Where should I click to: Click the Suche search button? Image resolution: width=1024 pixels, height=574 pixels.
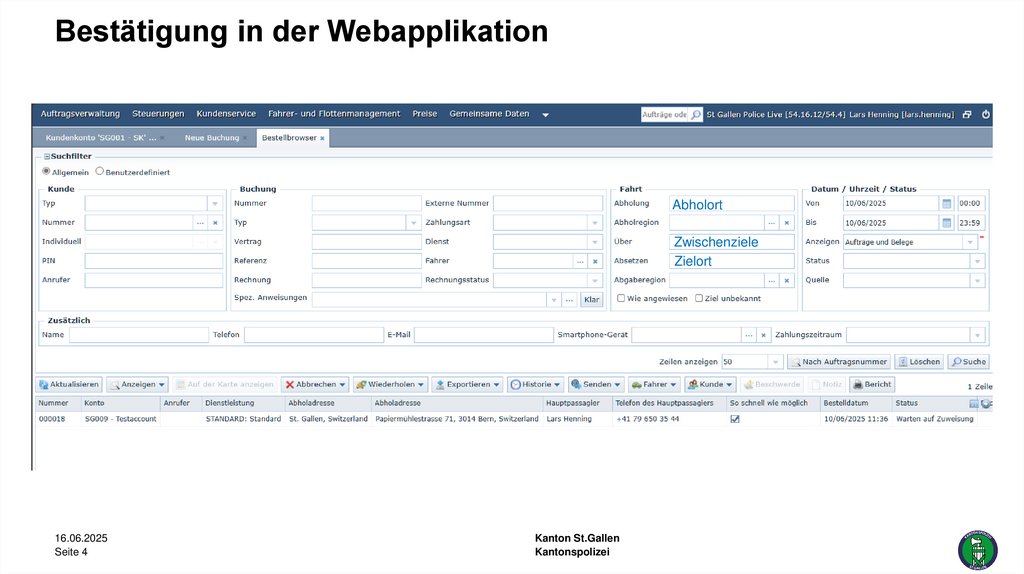coord(968,362)
